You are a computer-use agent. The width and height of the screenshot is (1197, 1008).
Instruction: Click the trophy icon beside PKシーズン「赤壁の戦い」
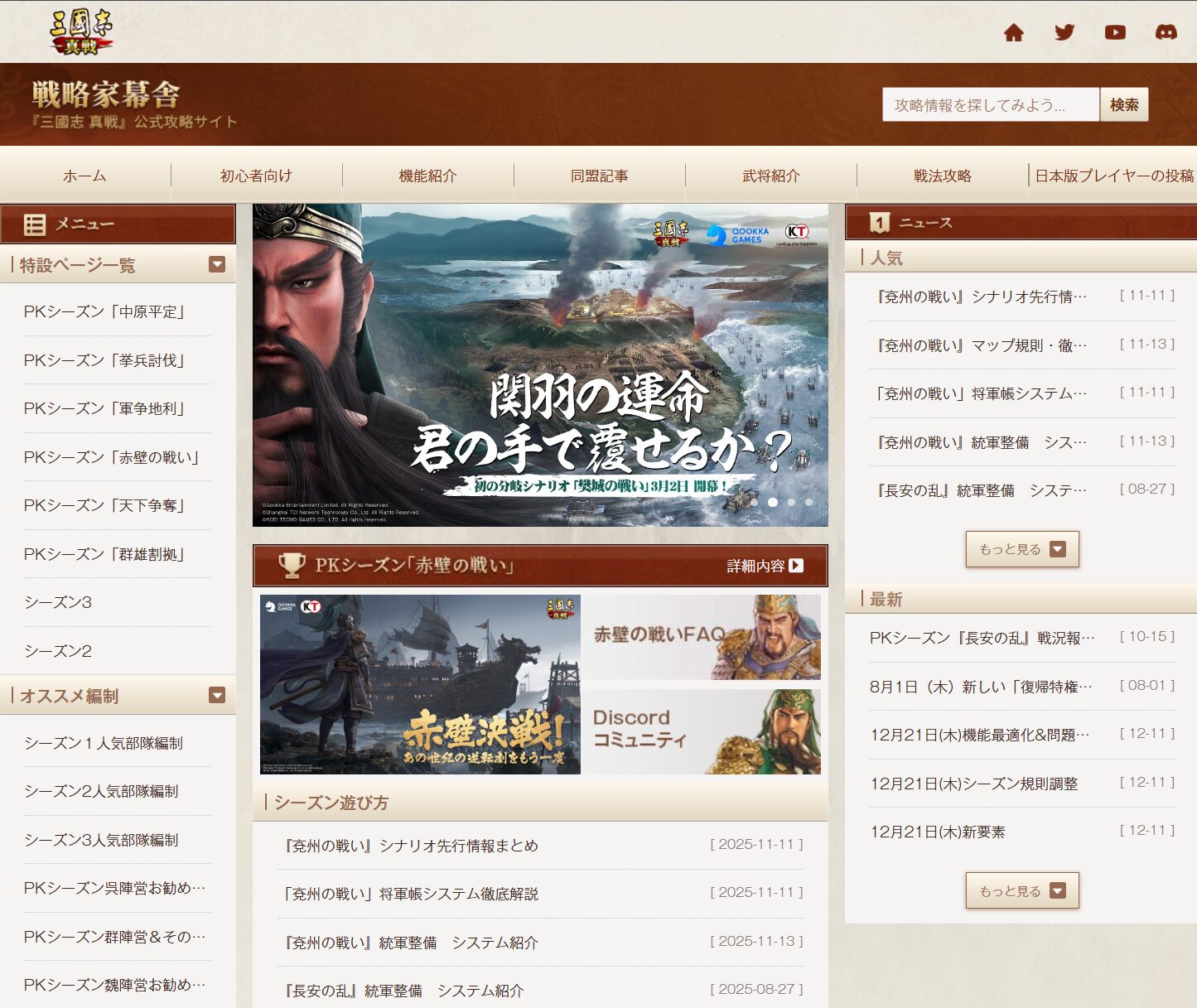(292, 566)
